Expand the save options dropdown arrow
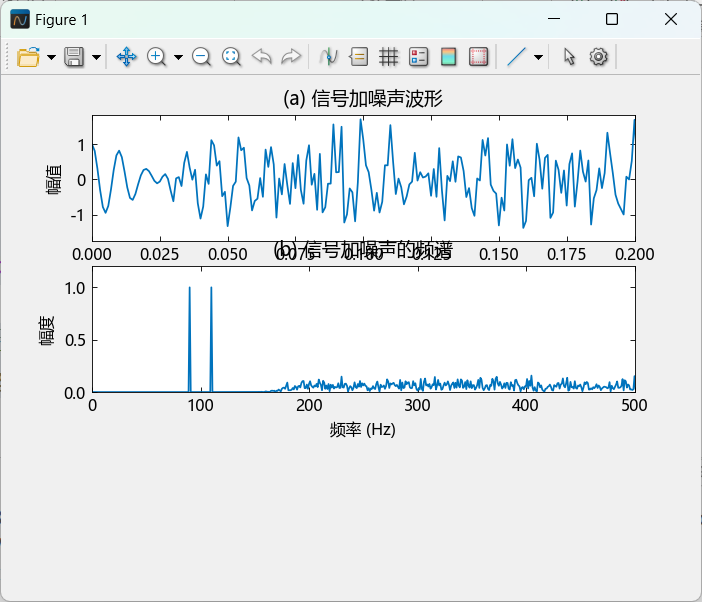The width and height of the screenshot is (702, 602). (x=96, y=57)
